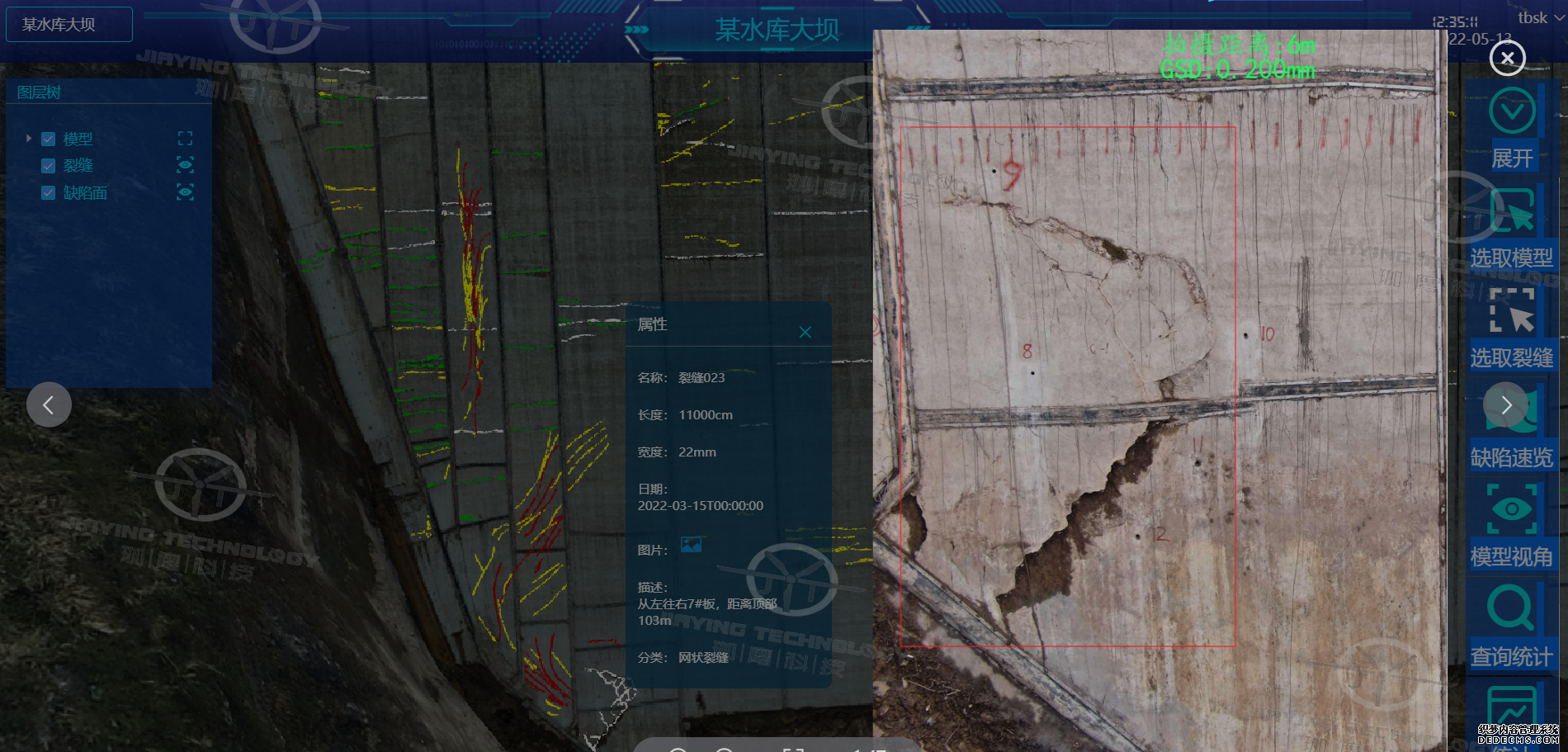Open the 缺陷速览 defect overview
1568x752 pixels.
point(1511,413)
